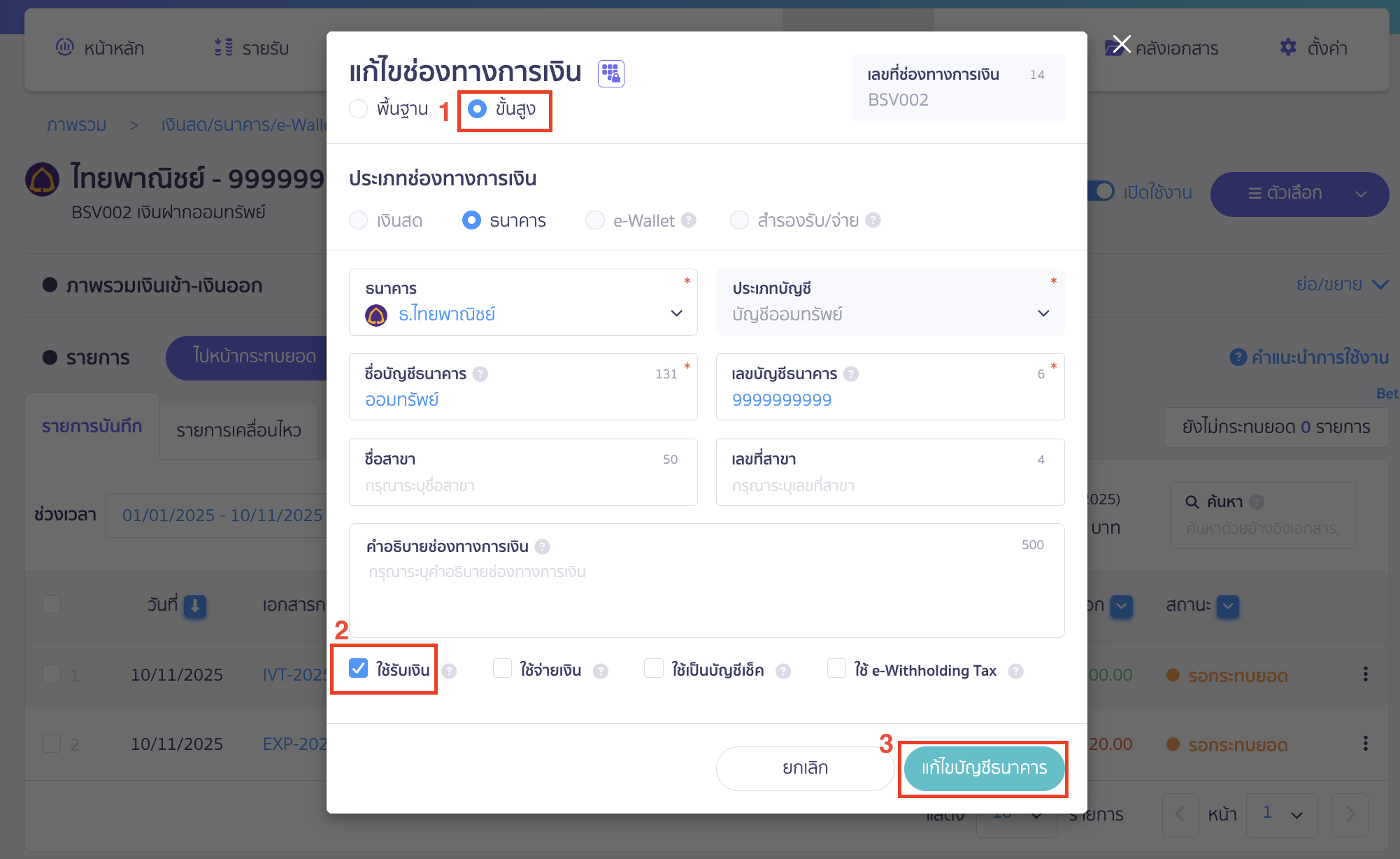Open help tooltip beside ใช้ e-Withholding Tax
The image size is (1400, 859).
pyautogui.click(x=1016, y=671)
